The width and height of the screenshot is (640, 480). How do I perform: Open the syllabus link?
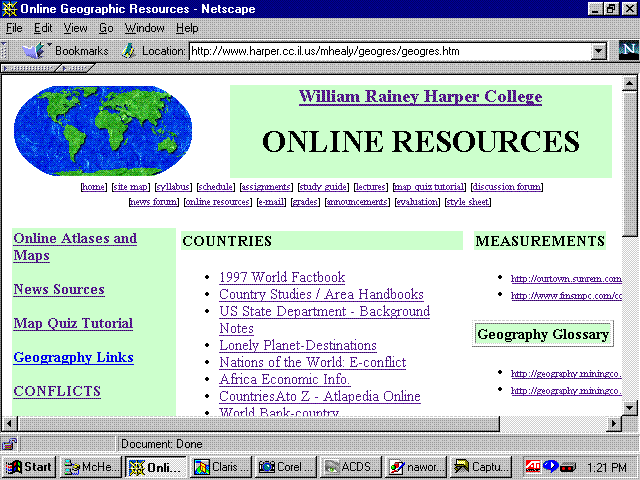(x=173, y=187)
